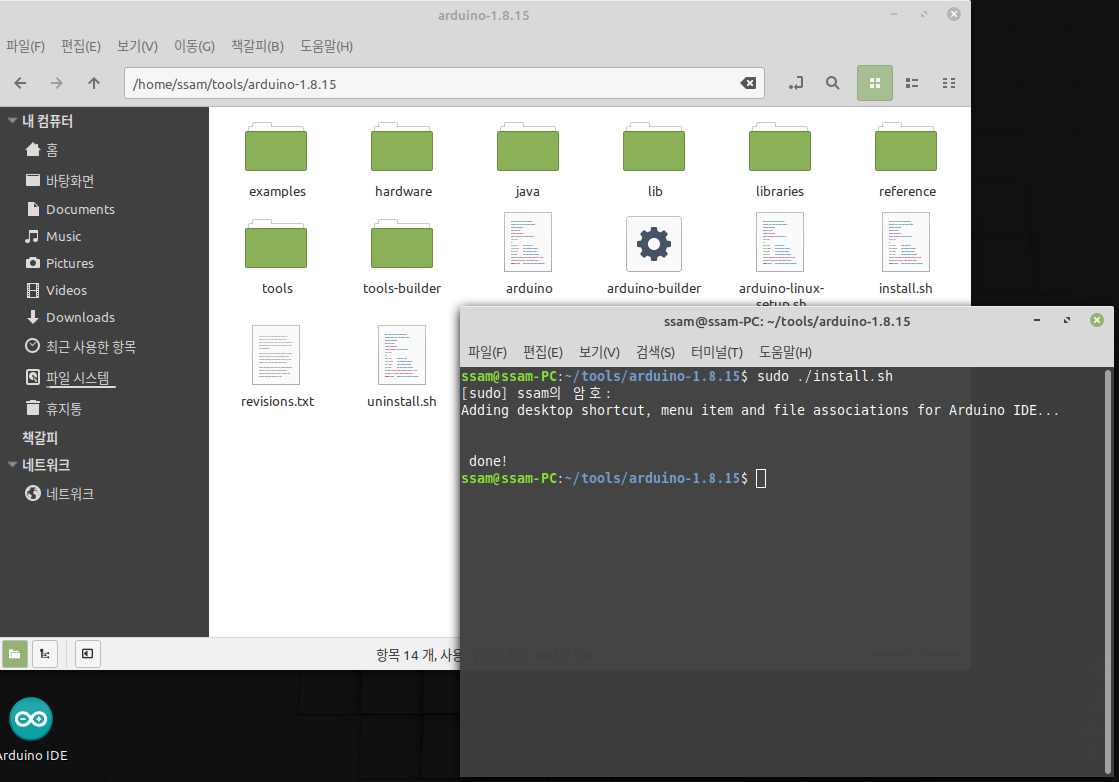
Task: Open the hardware folder
Action: click(402, 160)
